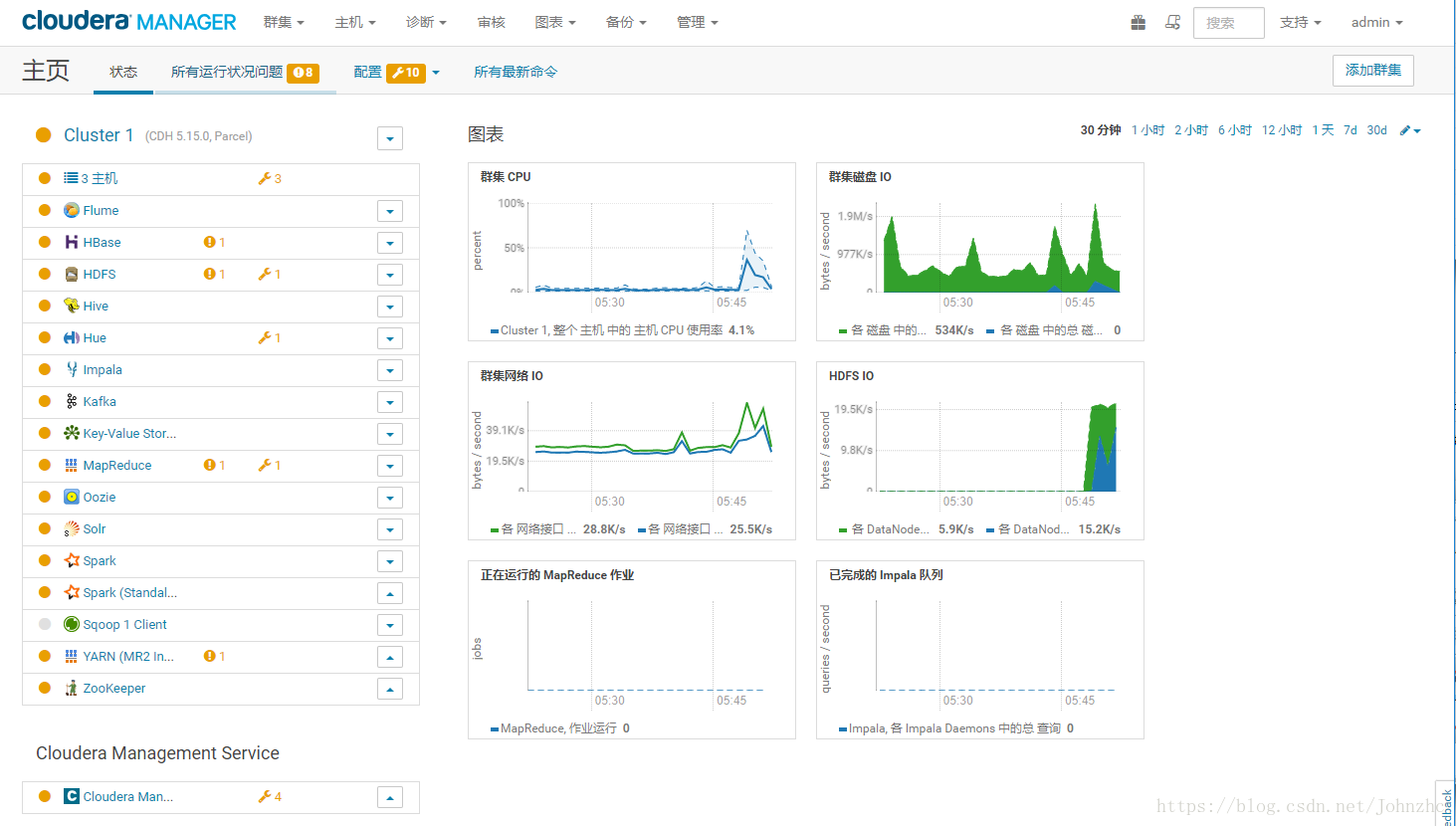Open the 审核 menu item
The height and width of the screenshot is (826, 1456).
click(x=492, y=22)
